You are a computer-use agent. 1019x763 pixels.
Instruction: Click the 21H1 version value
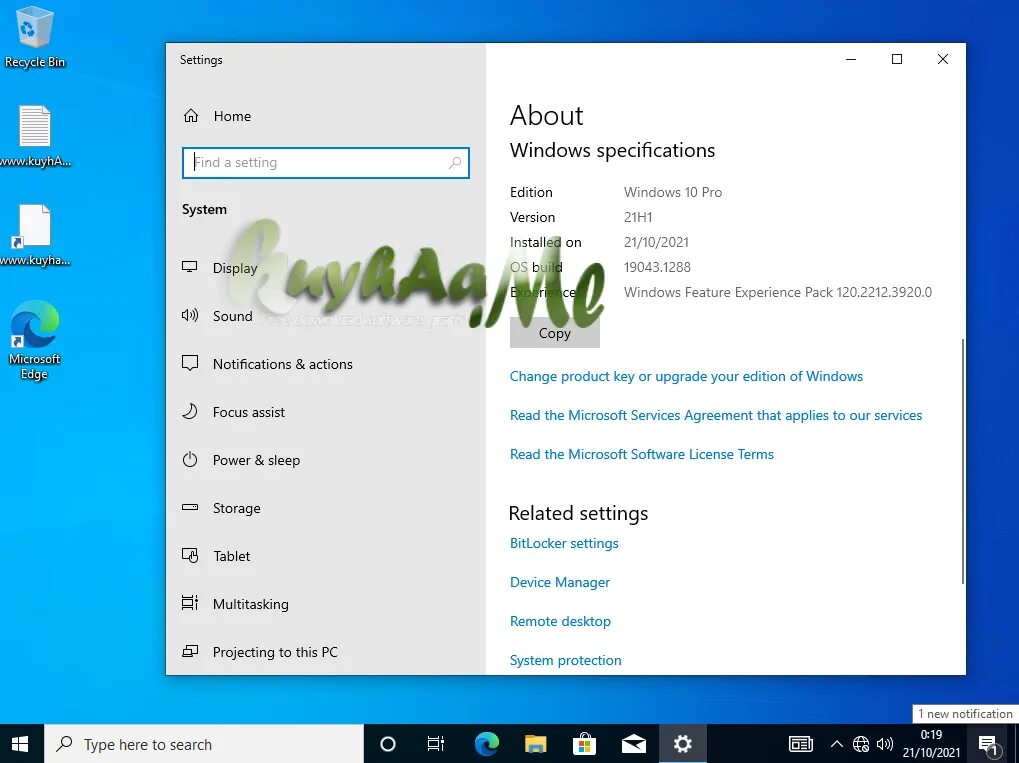(x=638, y=217)
